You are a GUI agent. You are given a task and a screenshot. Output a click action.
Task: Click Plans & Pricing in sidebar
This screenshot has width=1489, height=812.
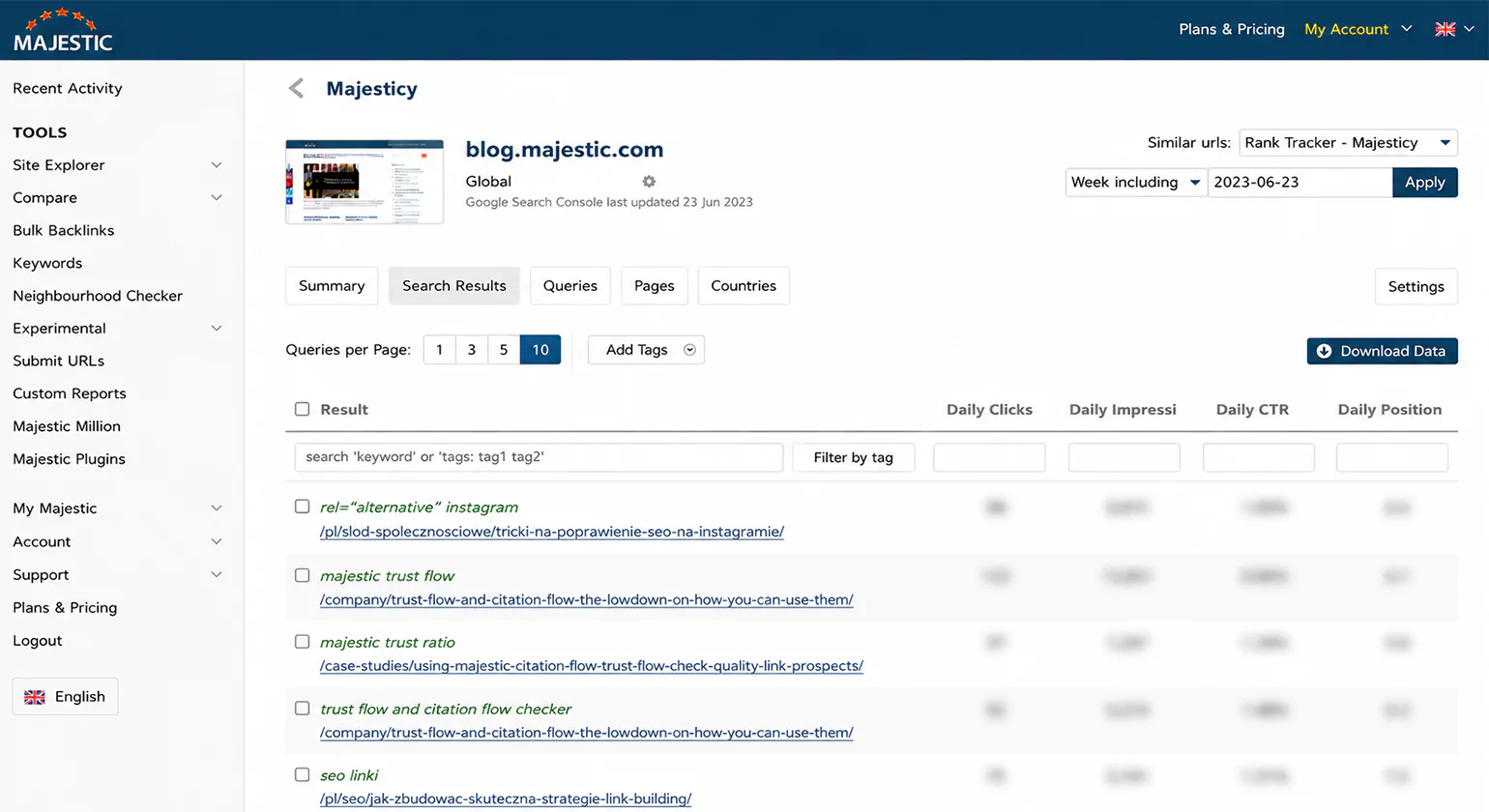[x=65, y=607]
